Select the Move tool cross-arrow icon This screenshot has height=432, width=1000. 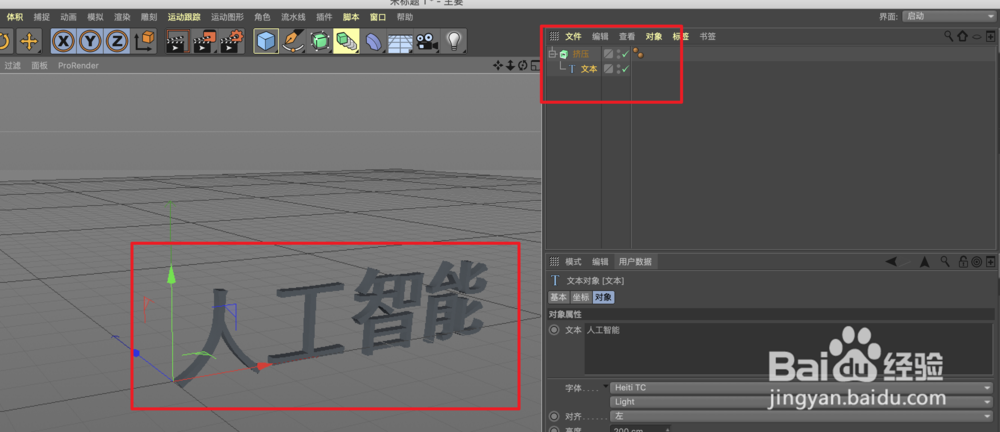click(x=28, y=41)
